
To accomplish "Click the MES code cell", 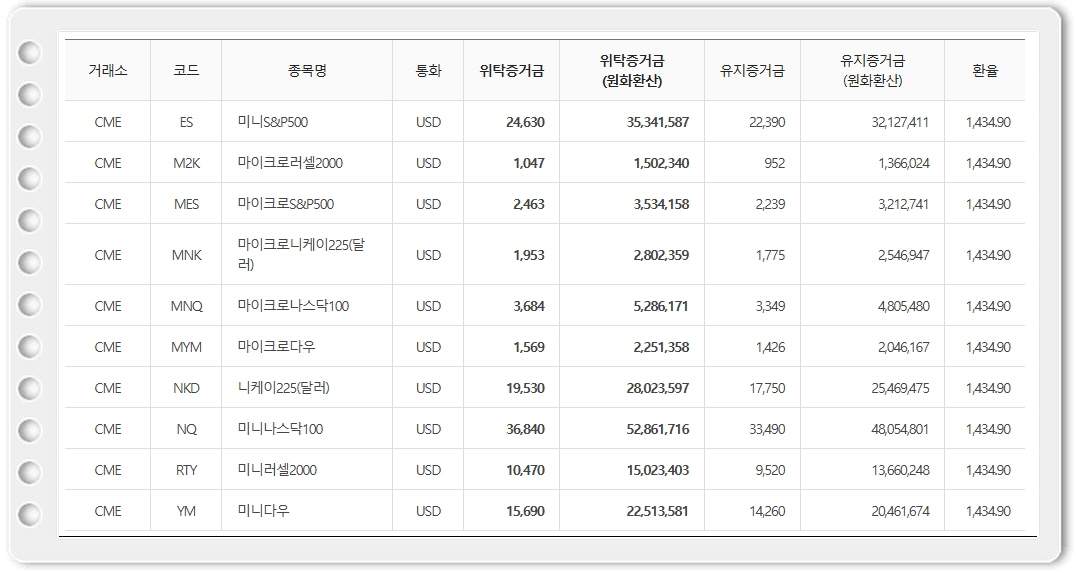I will 186,204.
